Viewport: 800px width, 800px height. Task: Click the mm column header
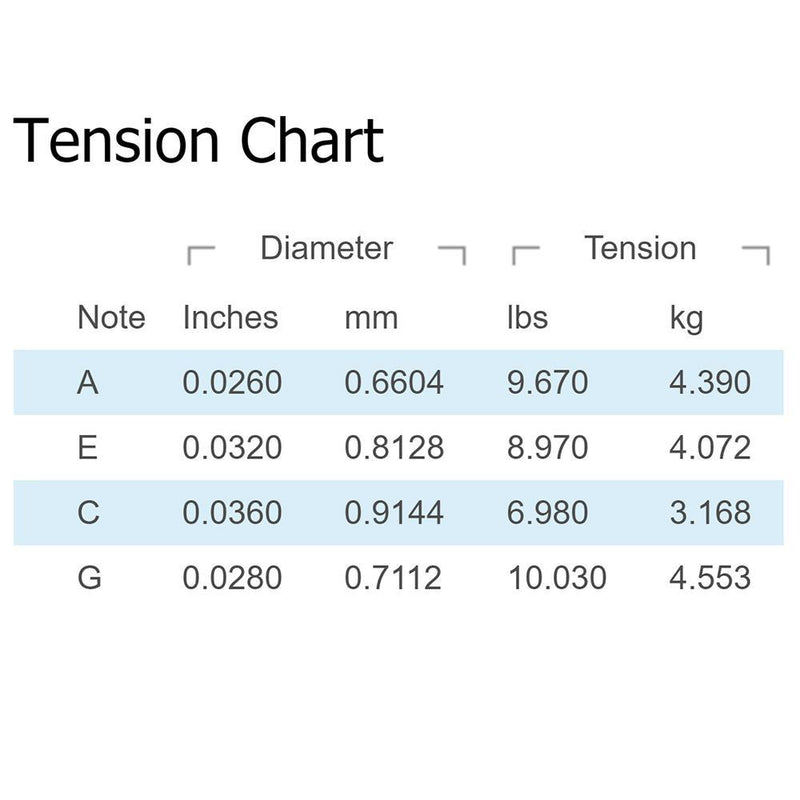pos(371,318)
